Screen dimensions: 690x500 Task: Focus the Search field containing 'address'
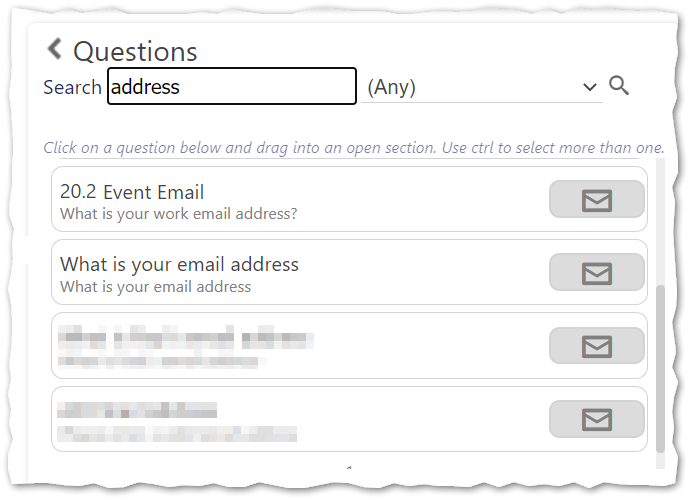coord(231,87)
